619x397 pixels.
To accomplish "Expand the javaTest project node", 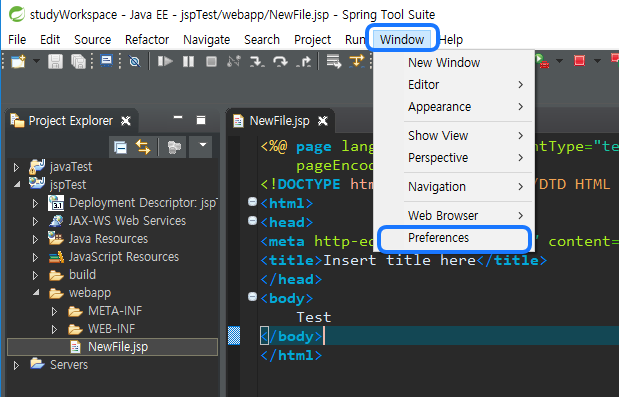I will (x=16, y=167).
